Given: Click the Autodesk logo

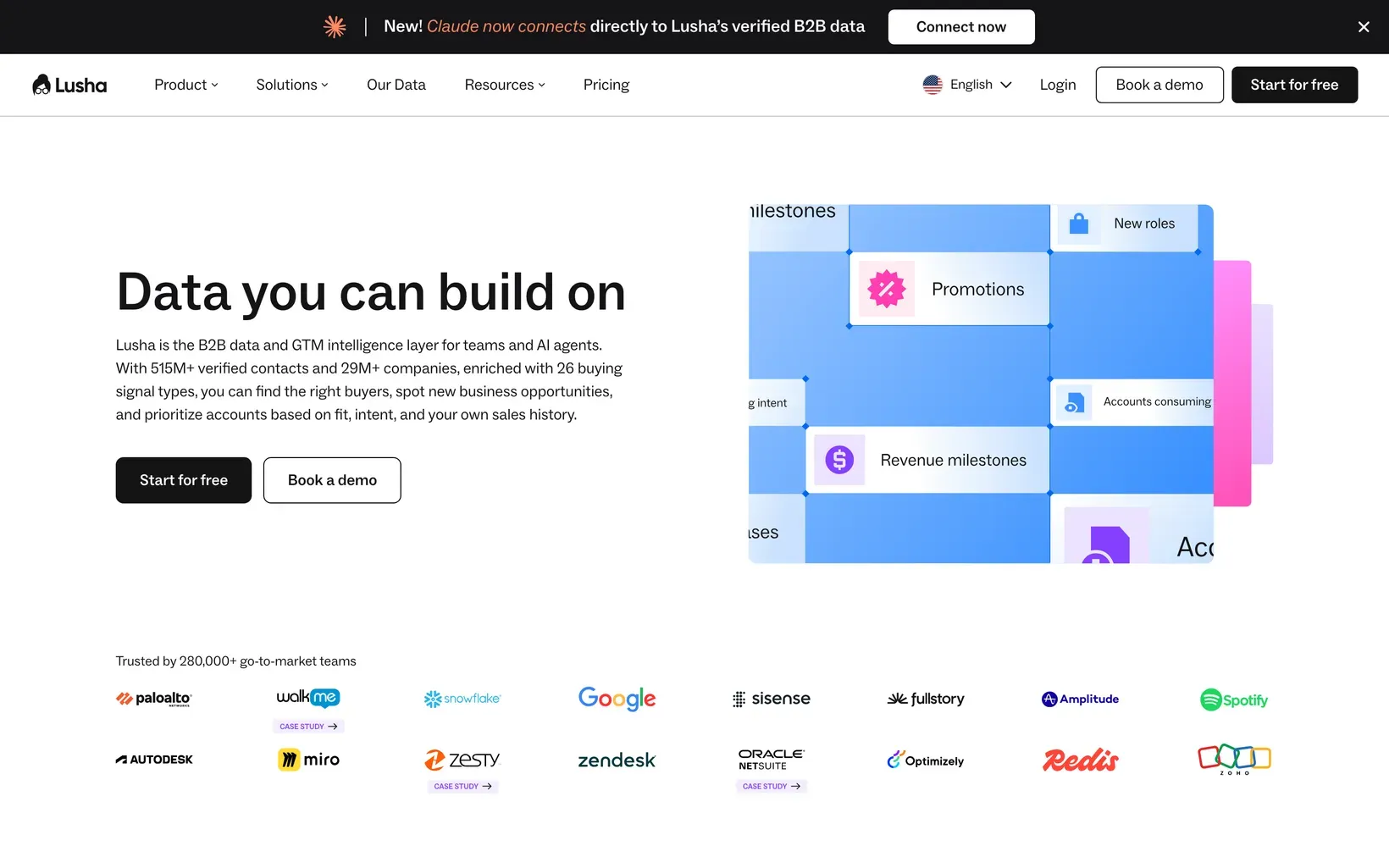Looking at the screenshot, I should pyautogui.click(x=154, y=760).
